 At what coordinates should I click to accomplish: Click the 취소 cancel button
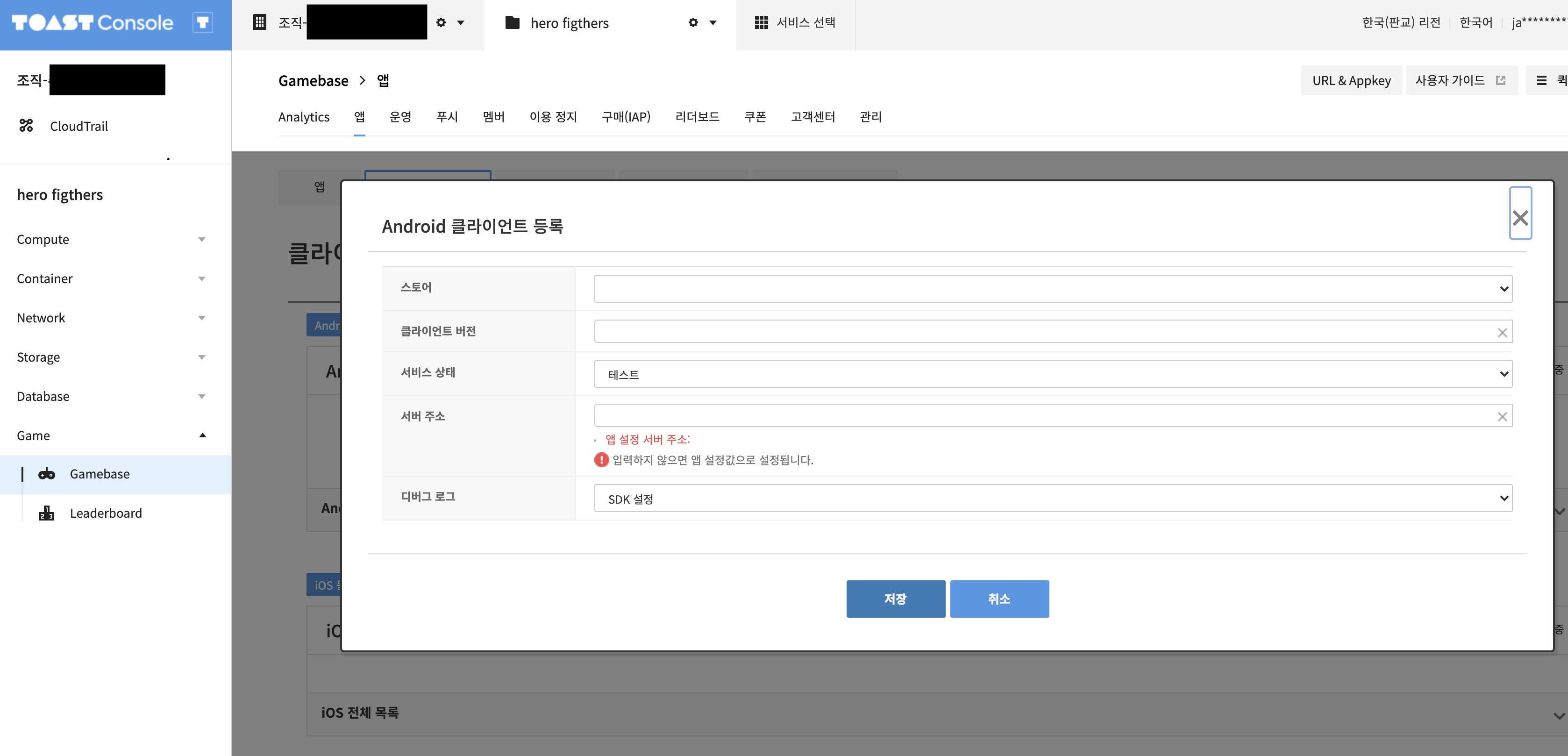click(x=999, y=599)
